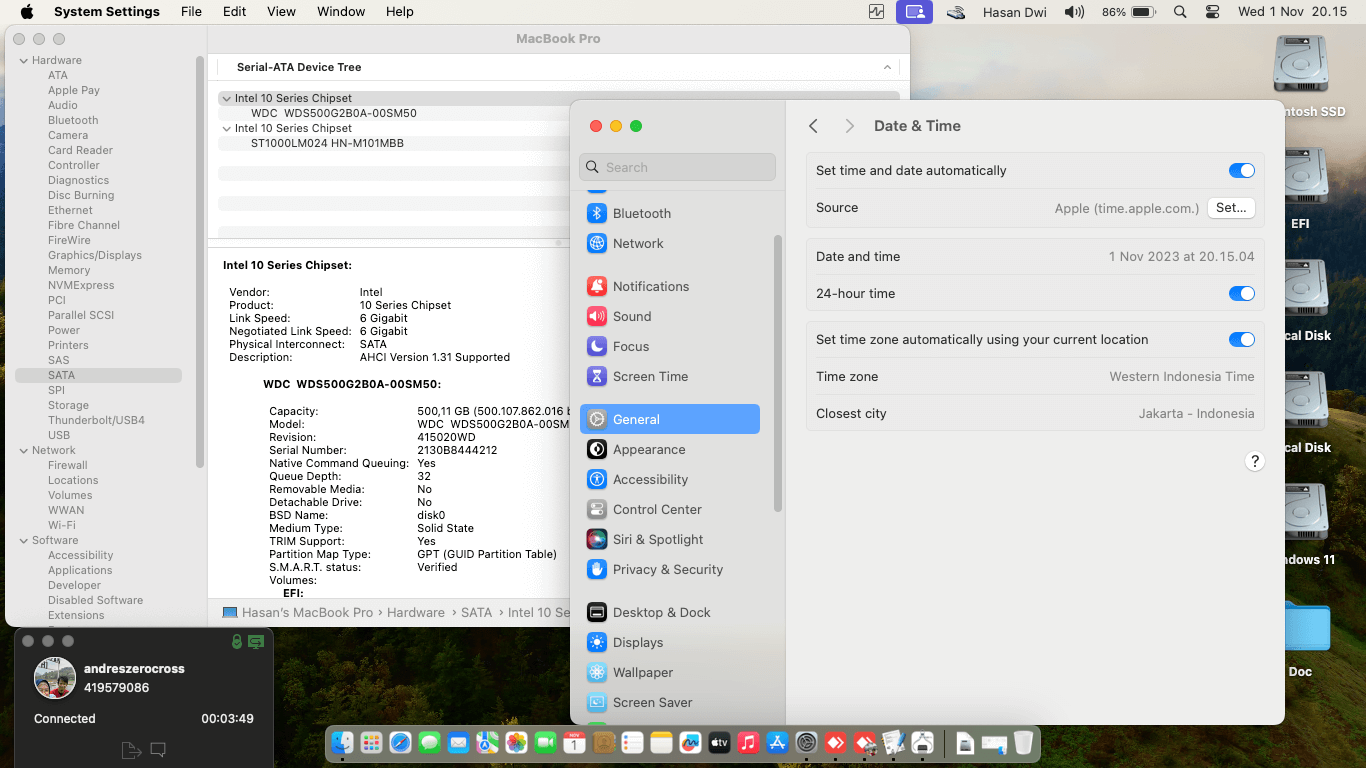The image size is (1366, 768).
Task: Disable the 24-hour time switch
Action: click(x=1241, y=294)
